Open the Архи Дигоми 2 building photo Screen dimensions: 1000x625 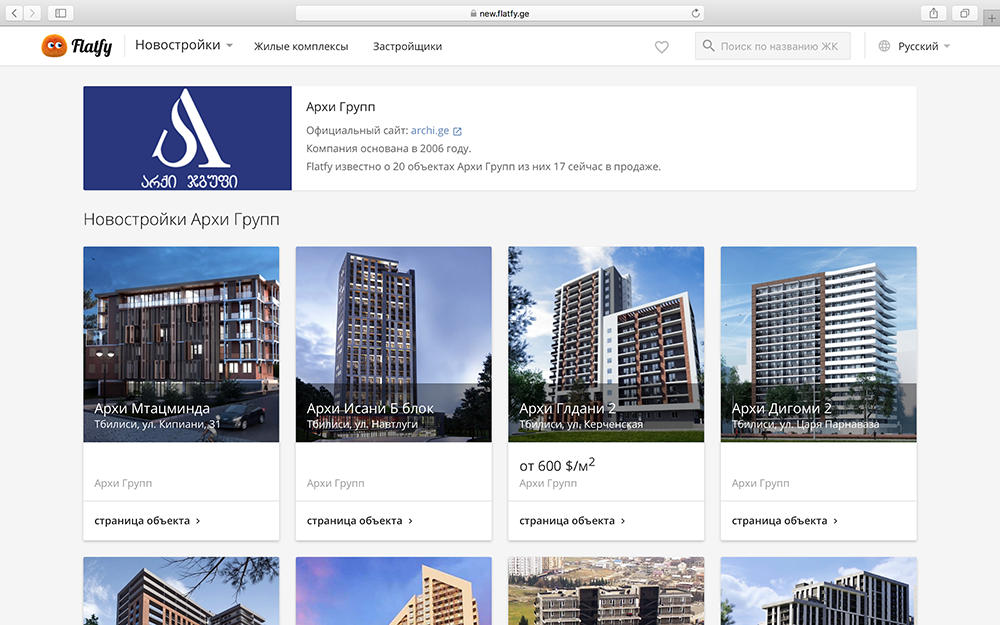click(818, 344)
